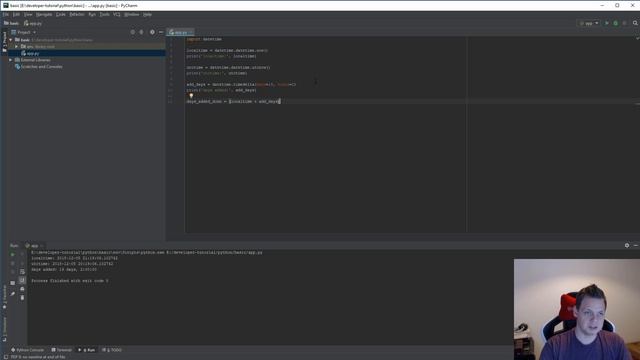
Task: Select app.py in the project tree
Action: 33,53
